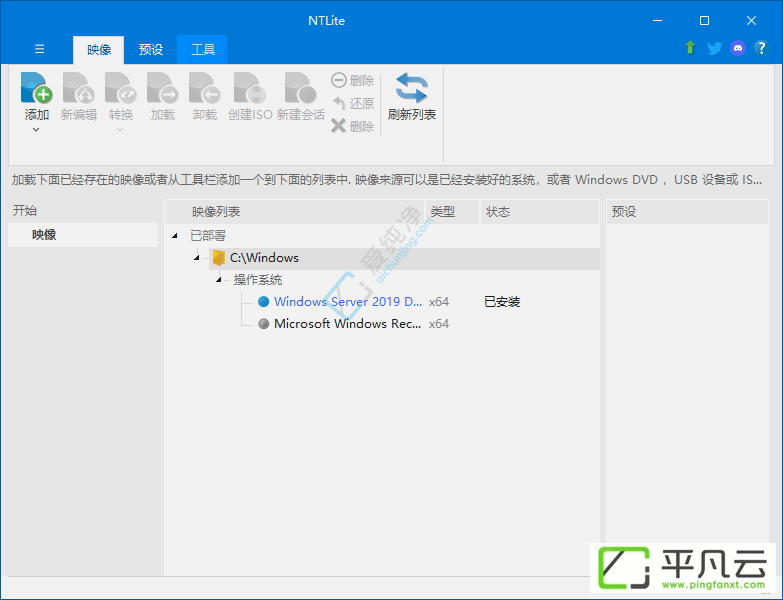This screenshot has width=783, height=600.
Task: Select the C:\Windows folder entry
Action: [404, 258]
